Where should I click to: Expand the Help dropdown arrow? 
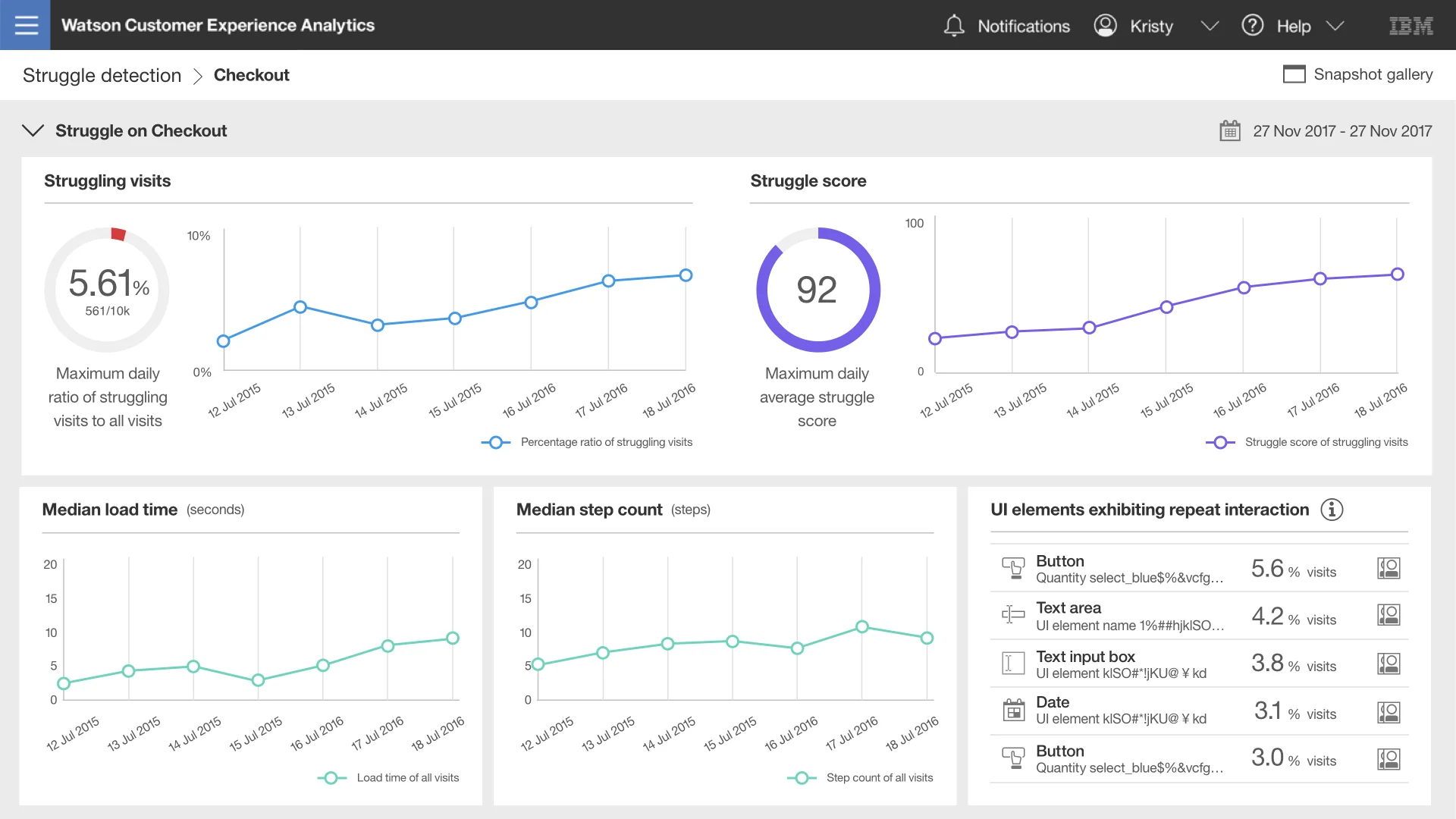click(x=1335, y=26)
